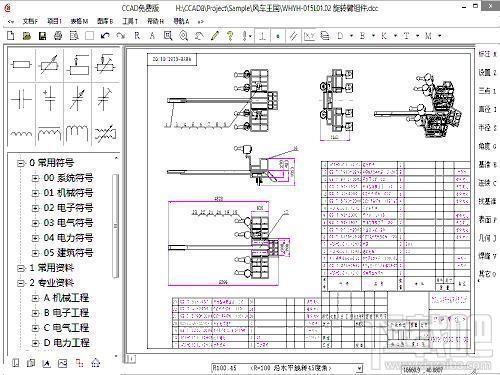Click the 几何 button in the right panel

coord(487,238)
